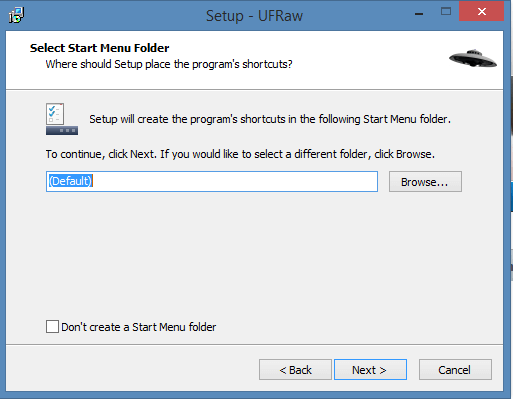Viewport: 513px width, 399px height.
Task: Minimize the Setup - UFRaw window
Action: tap(419, 13)
